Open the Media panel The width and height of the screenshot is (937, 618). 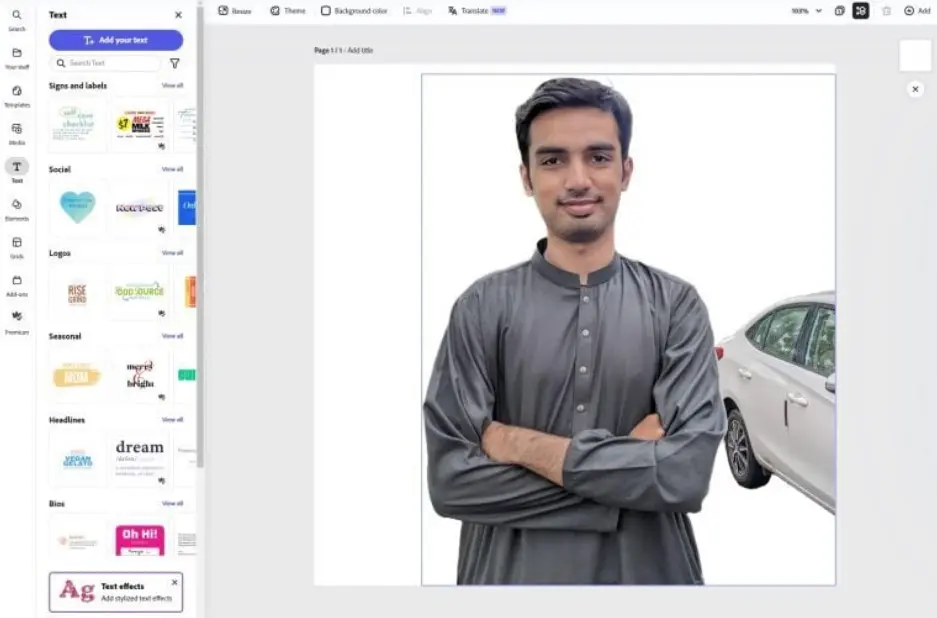(17, 133)
